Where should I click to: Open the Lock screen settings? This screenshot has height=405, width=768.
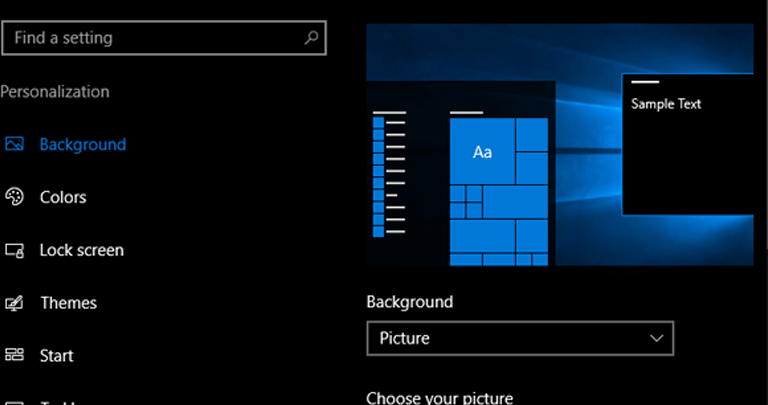(x=82, y=250)
